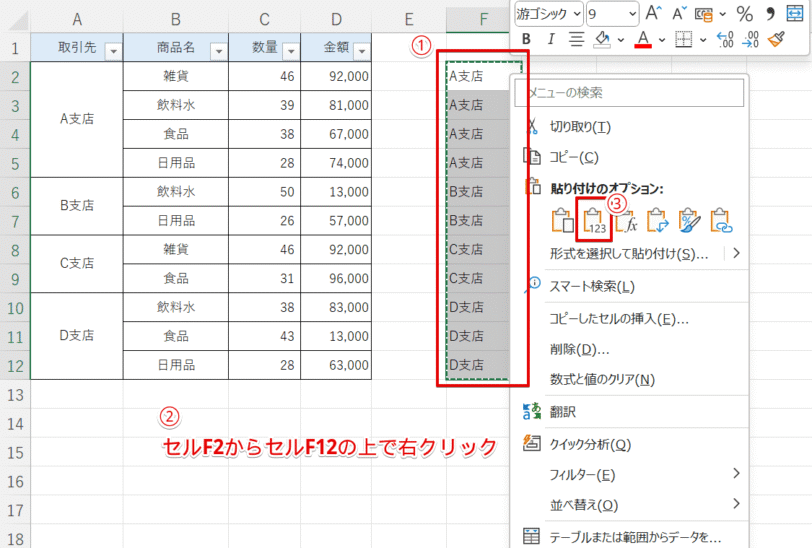Open the 取引先 filter dropdown

click(x=113, y=51)
